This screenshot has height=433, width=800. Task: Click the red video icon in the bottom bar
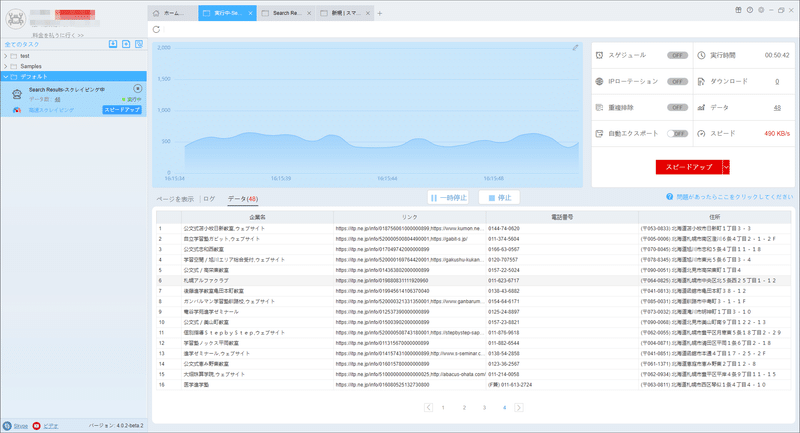pyautogui.click(x=36, y=426)
